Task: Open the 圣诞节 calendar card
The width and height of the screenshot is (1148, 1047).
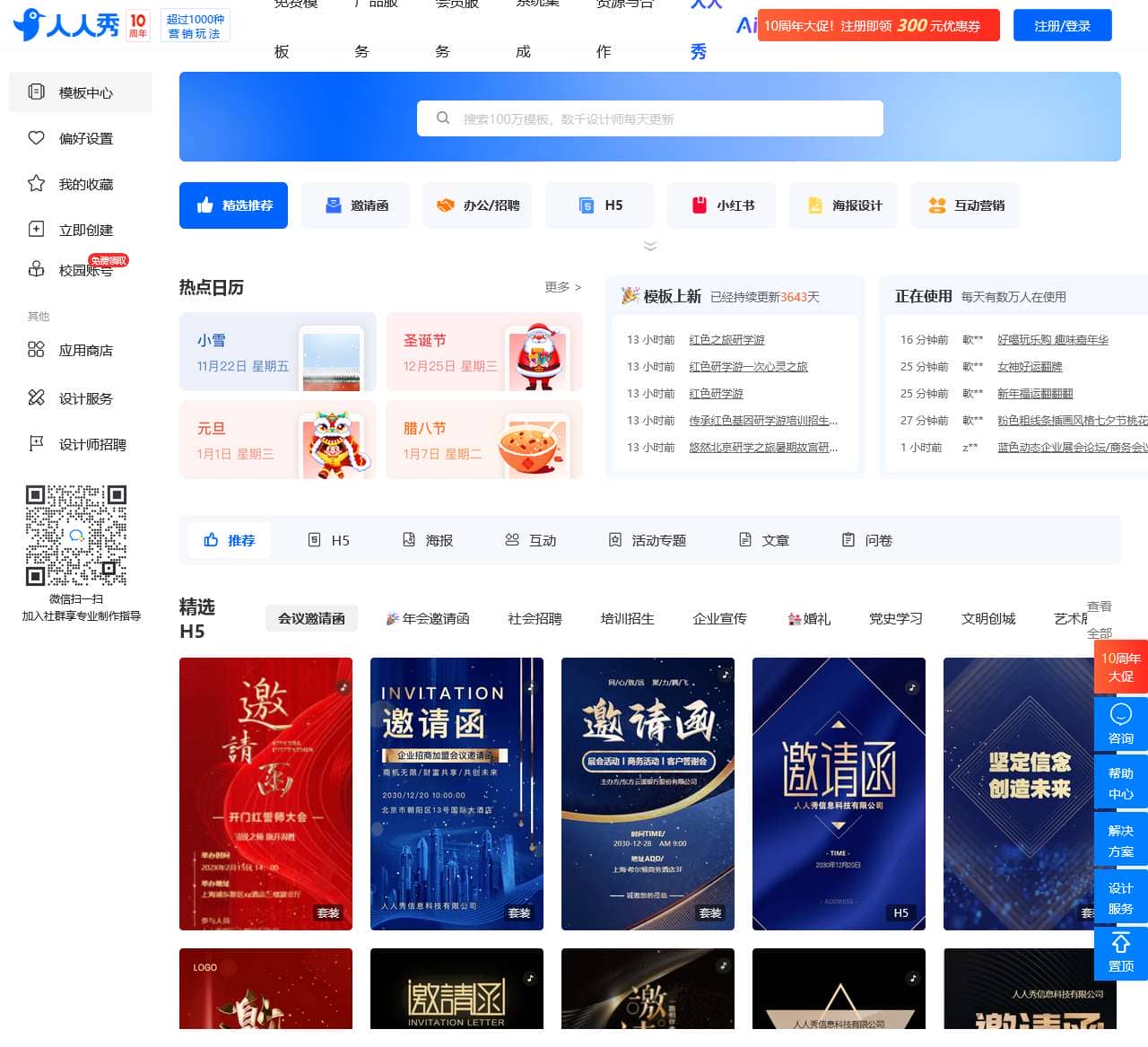Action: click(x=484, y=352)
